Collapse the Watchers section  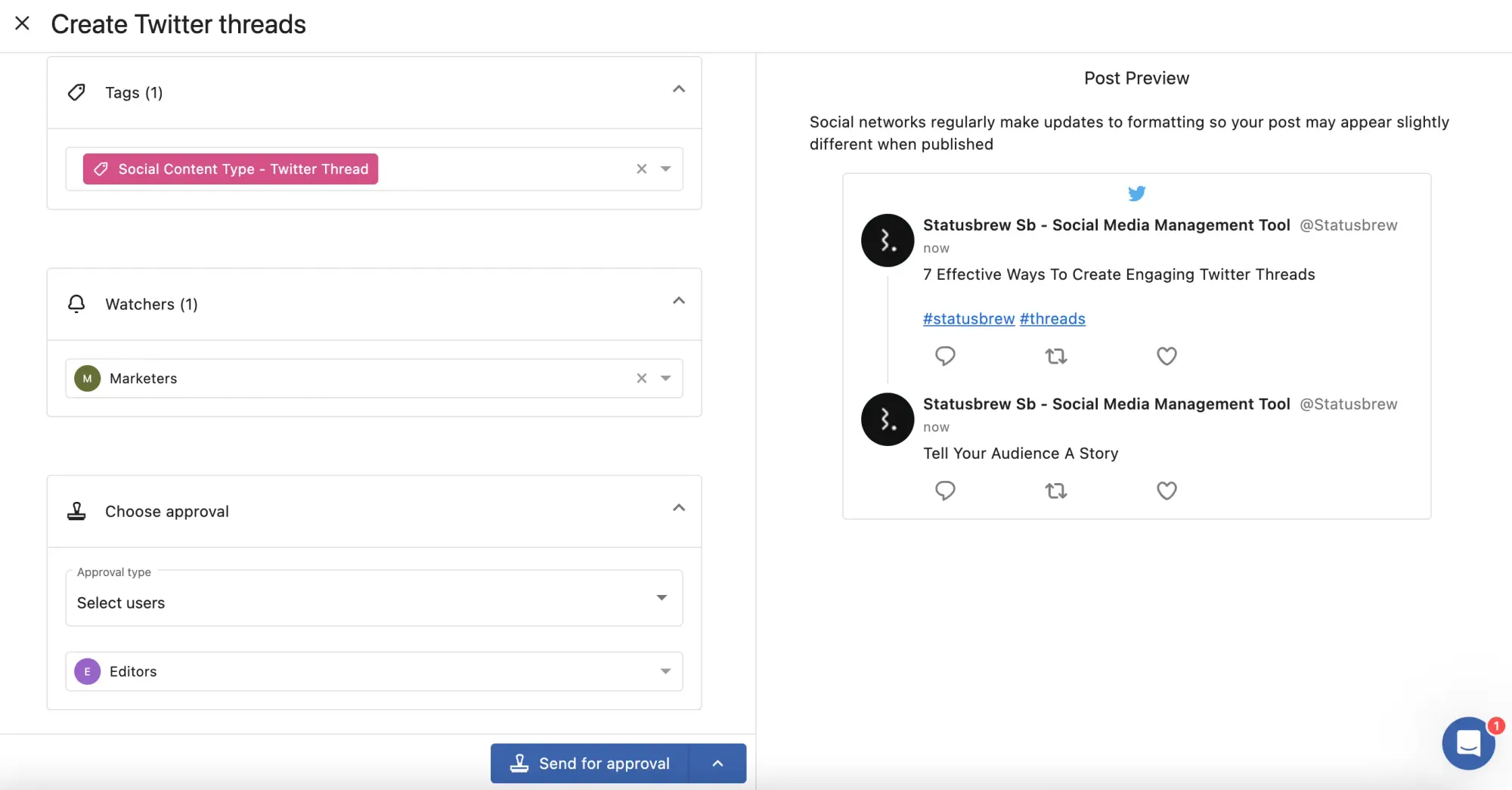point(678,302)
